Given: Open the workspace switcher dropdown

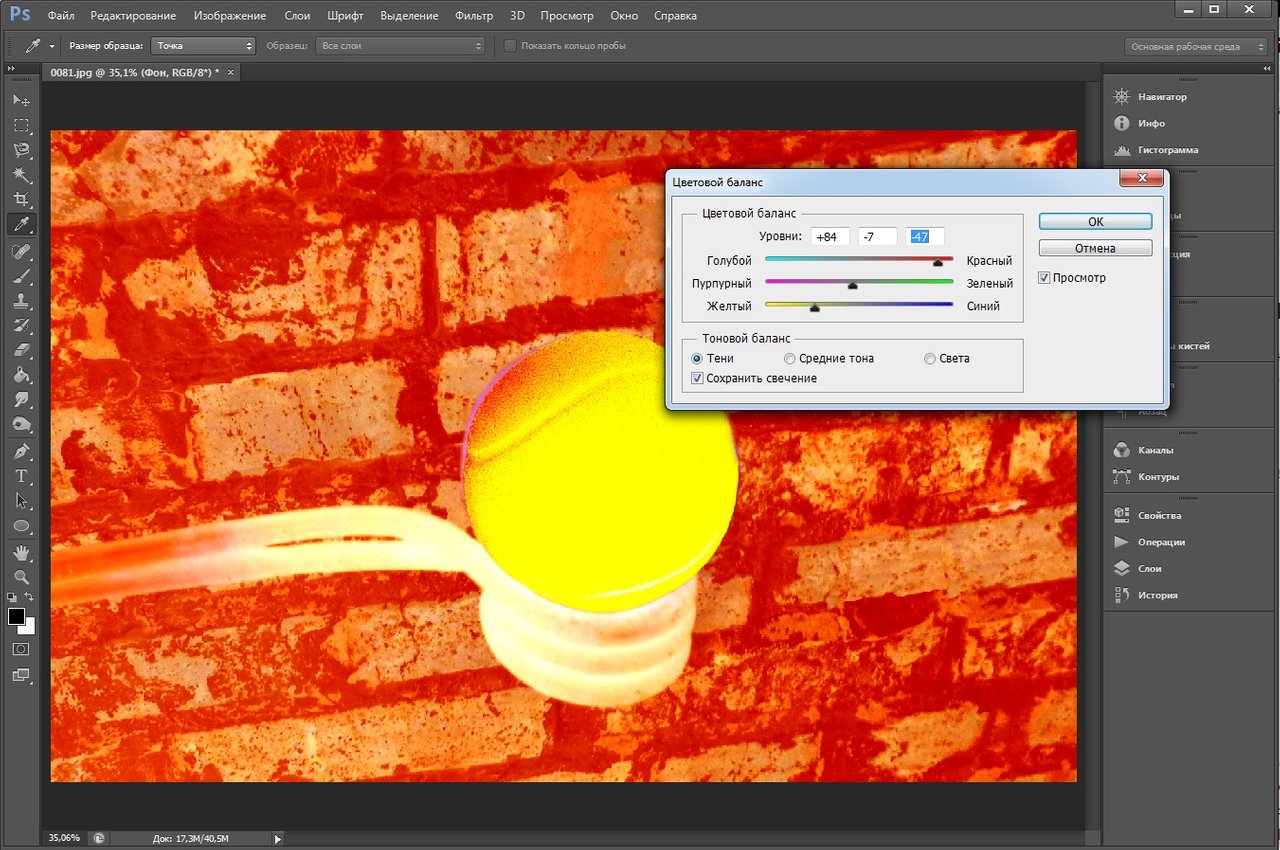Looking at the screenshot, I should point(1196,47).
